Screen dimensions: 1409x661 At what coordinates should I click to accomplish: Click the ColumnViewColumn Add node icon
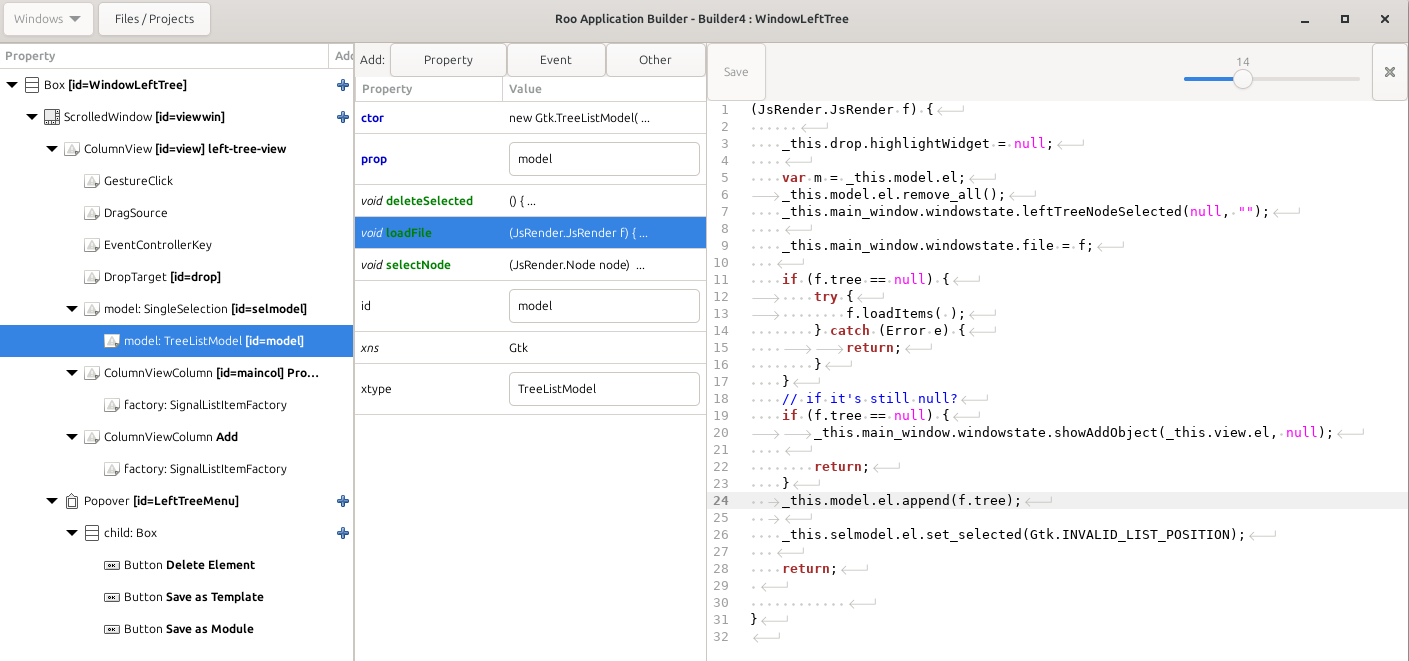point(92,437)
